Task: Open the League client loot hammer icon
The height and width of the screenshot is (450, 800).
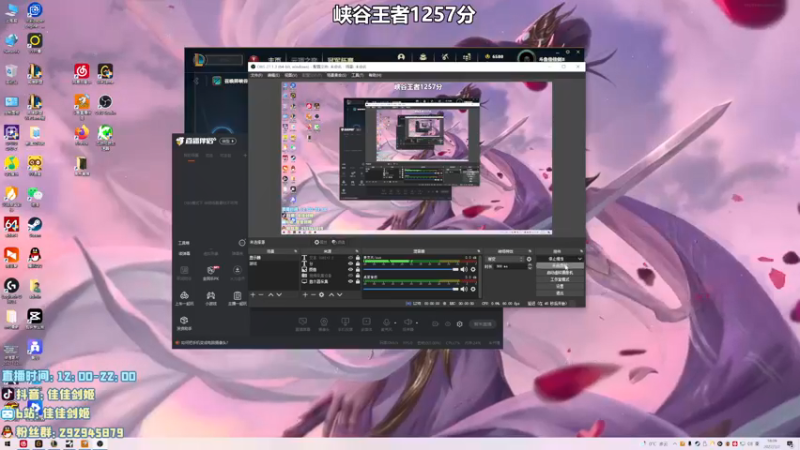Action: pos(445,57)
